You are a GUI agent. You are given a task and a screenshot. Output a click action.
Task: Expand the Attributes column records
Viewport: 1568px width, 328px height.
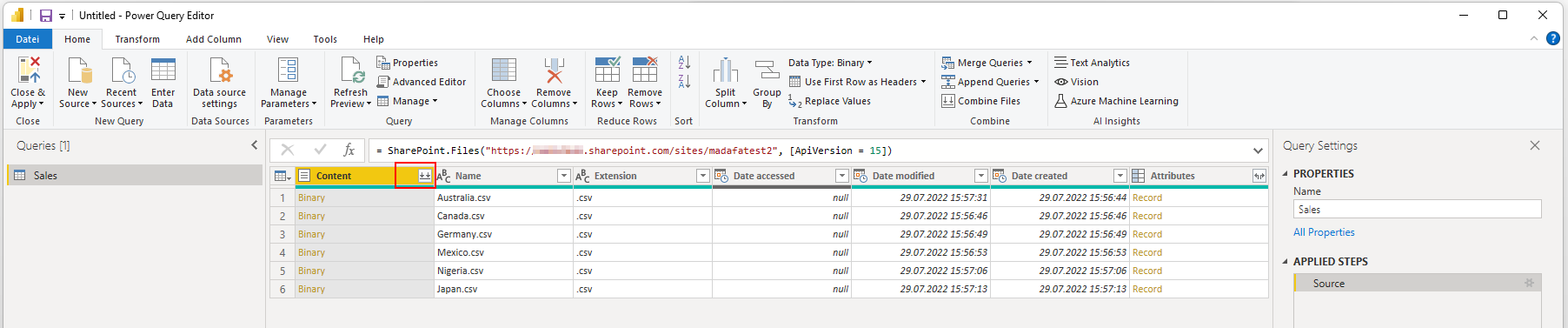click(x=1259, y=176)
